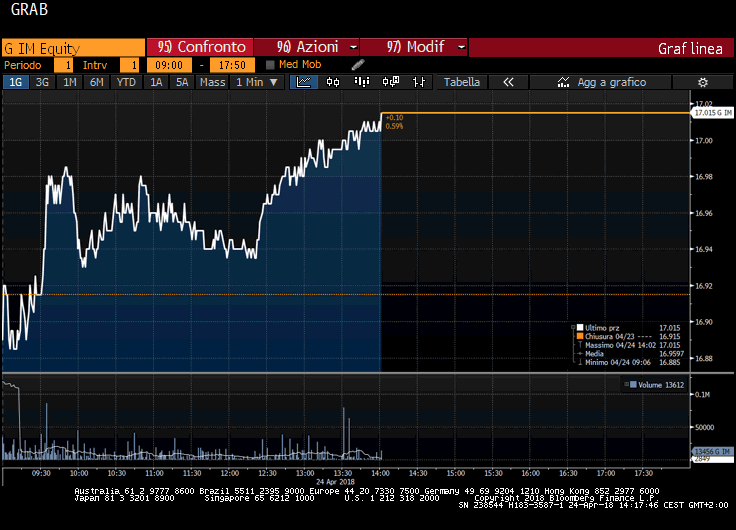Screen dimensions: 736x530
Task: Select the 1A period tab
Action: [156, 82]
